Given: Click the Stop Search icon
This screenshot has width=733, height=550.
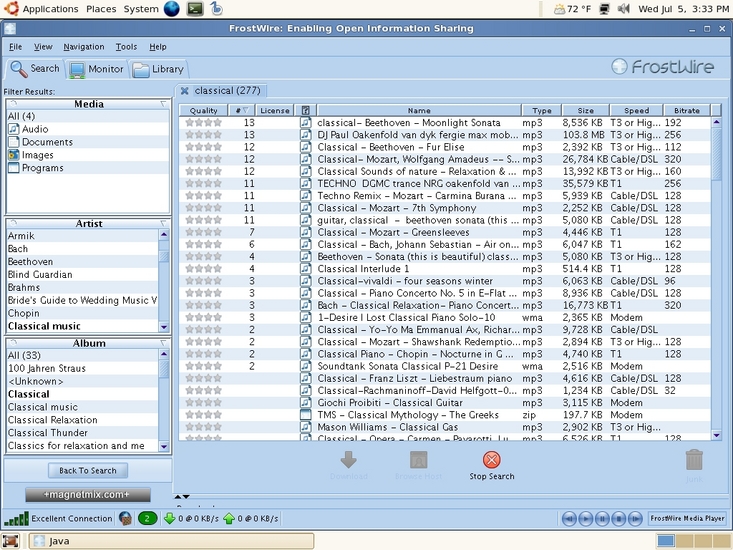Looking at the screenshot, I should click(491, 459).
